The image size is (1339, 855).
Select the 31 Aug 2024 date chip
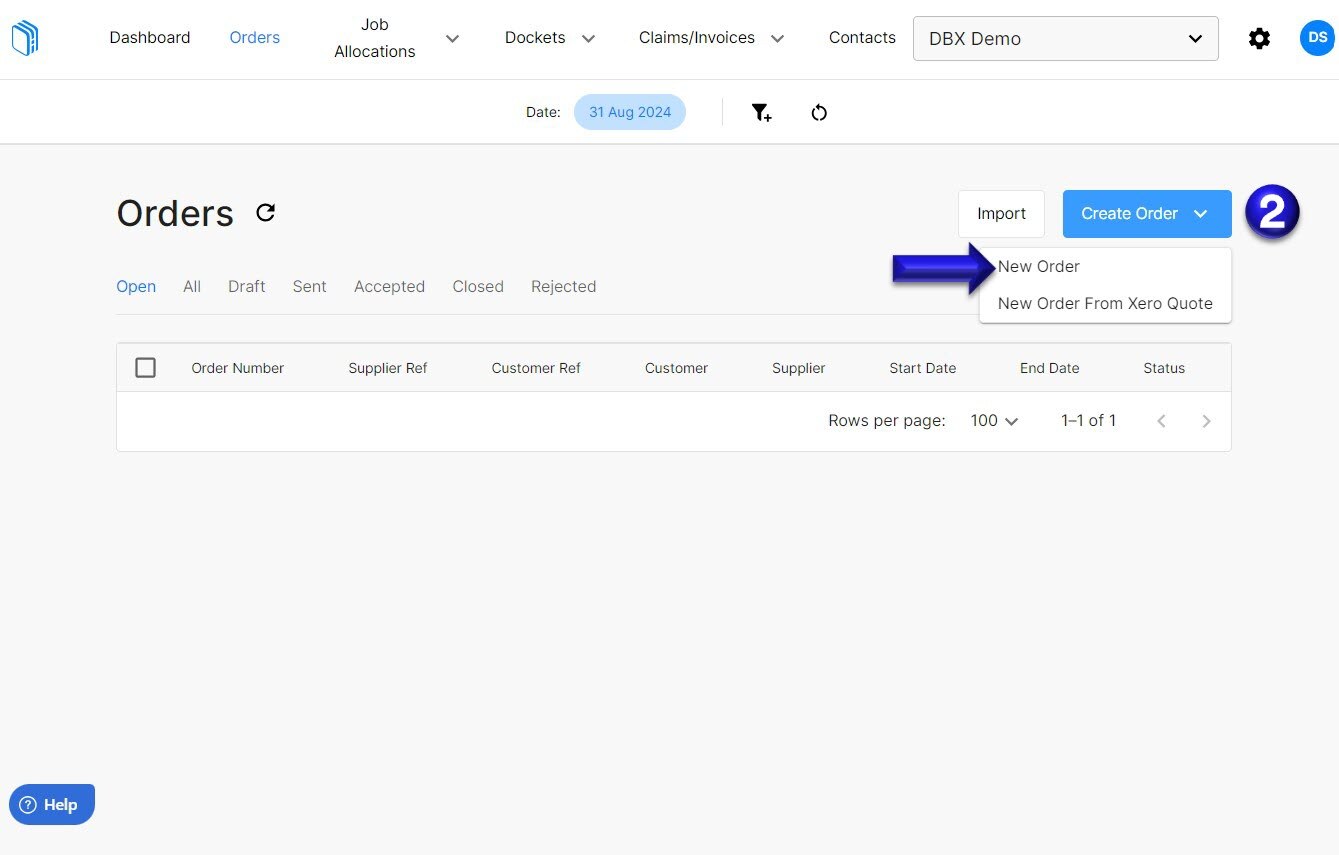pyautogui.click(x=630, y=112)
